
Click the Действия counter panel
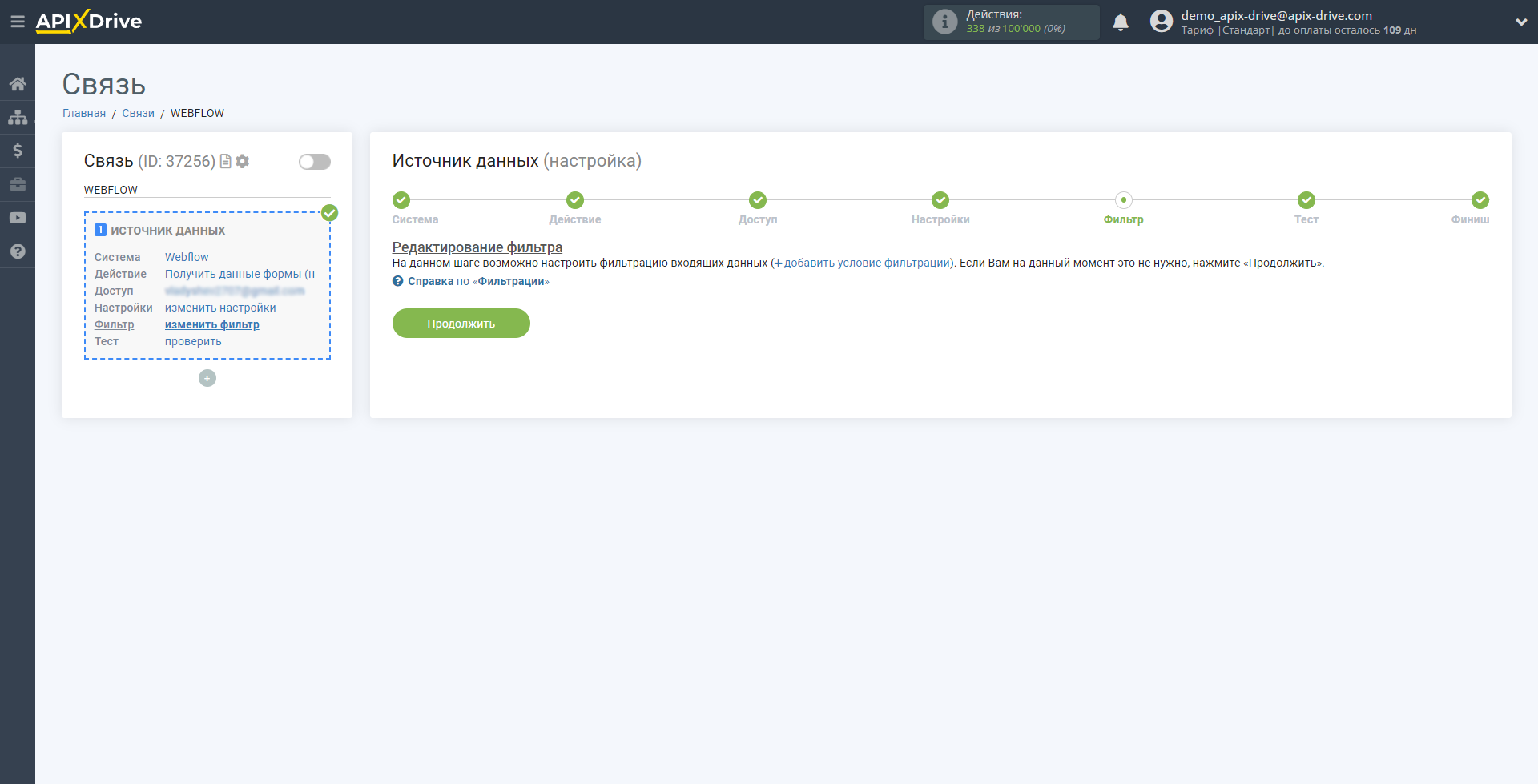click(1011, 22)
